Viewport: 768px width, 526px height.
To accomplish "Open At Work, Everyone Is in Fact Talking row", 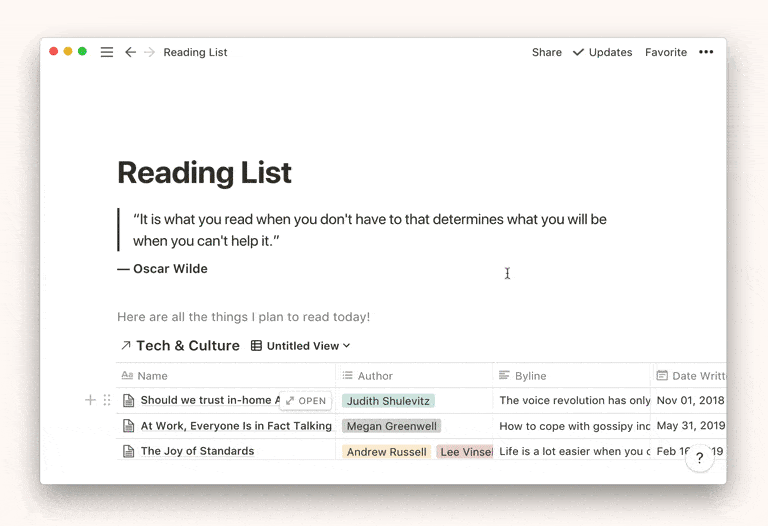I will (x=236, y=426).
